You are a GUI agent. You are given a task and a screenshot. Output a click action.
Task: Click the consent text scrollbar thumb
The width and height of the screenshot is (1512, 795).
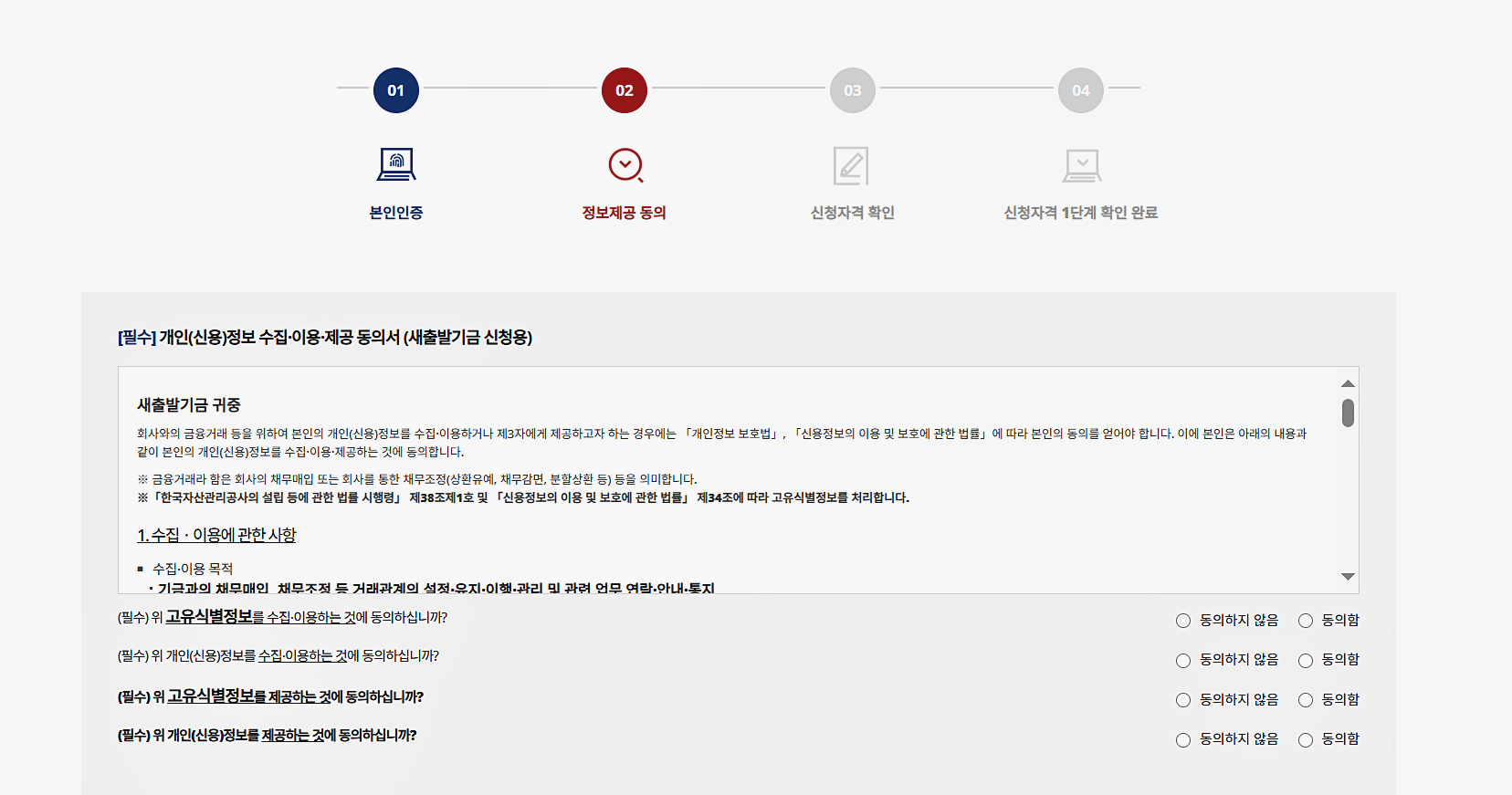click(1348, 413)
